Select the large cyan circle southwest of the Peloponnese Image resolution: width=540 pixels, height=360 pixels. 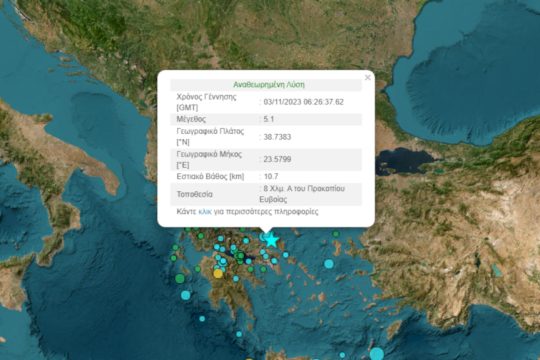click(x=186, y=295)
